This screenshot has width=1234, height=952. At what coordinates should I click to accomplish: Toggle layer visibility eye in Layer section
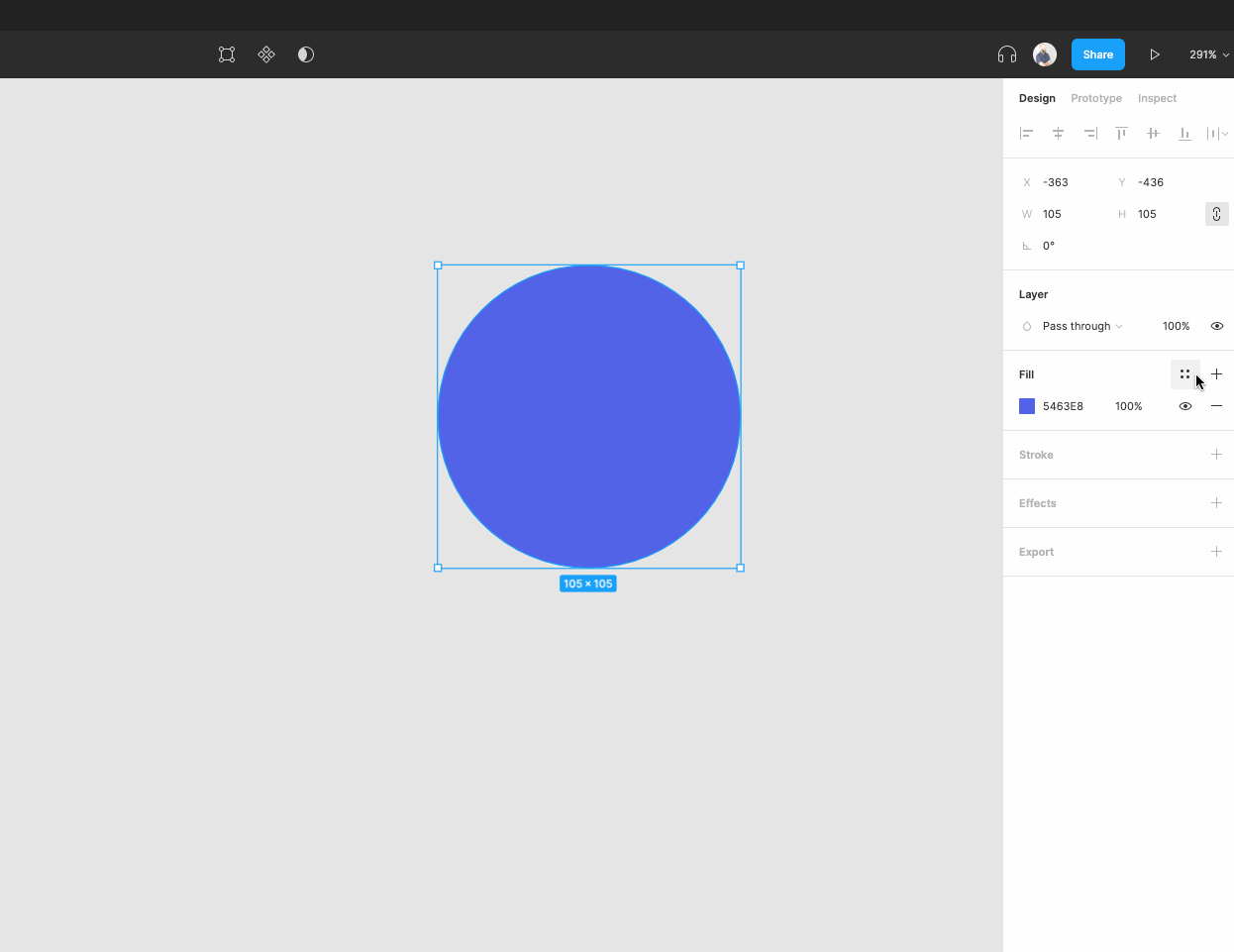1217,326
